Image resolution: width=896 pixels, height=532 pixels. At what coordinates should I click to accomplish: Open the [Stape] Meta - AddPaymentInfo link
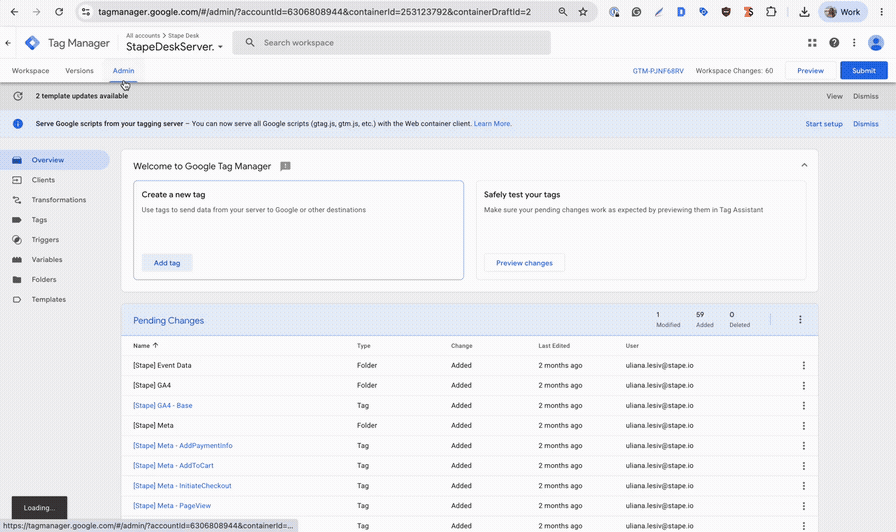point(183,446)
